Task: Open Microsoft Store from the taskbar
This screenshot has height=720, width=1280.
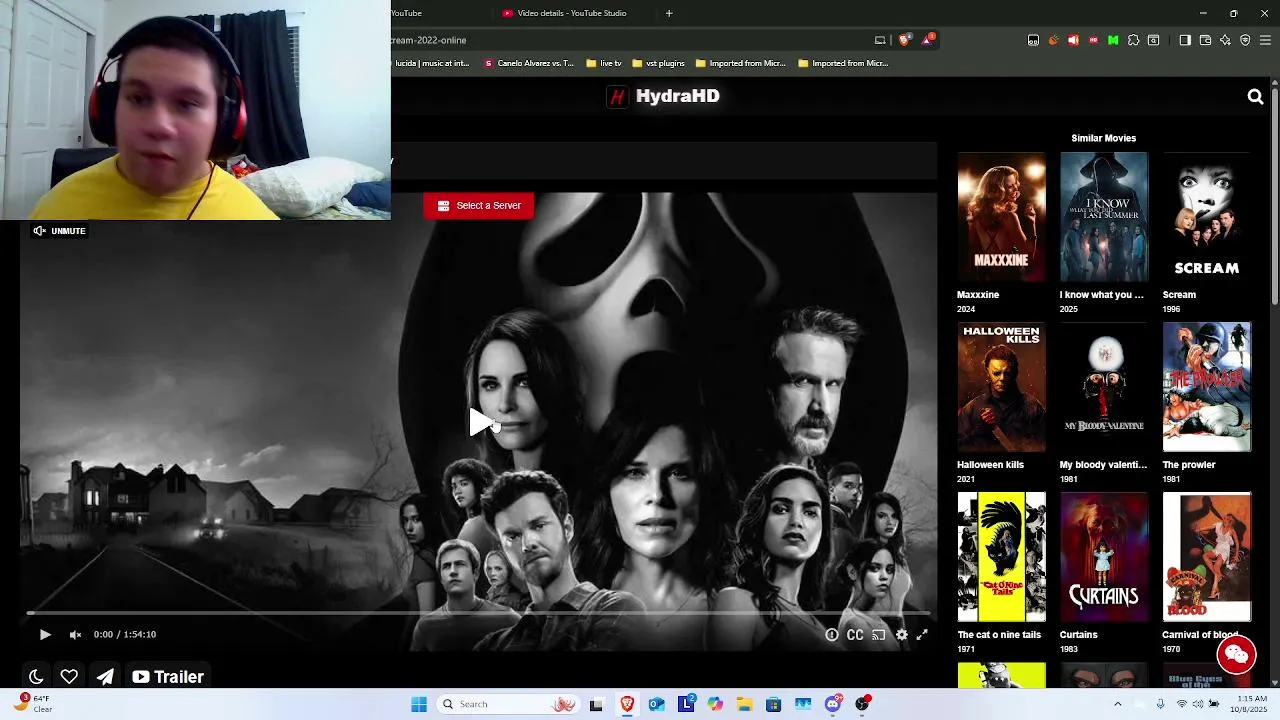Action: [773, 704]
